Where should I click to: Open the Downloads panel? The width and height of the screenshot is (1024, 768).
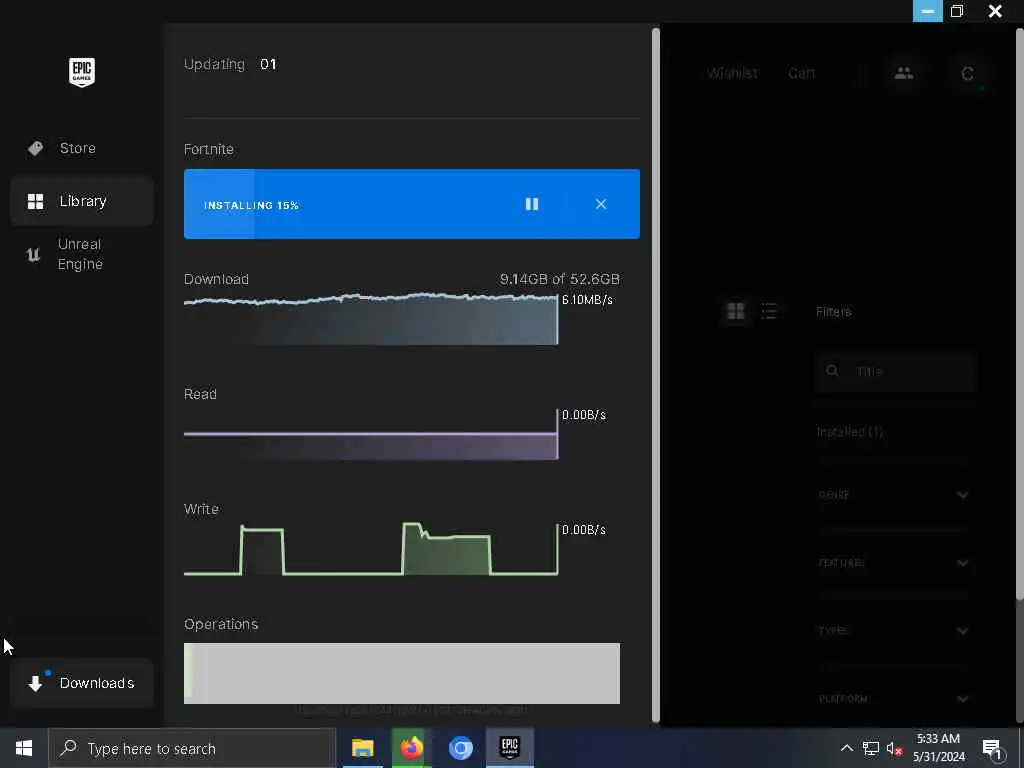[x=82, y=683]
